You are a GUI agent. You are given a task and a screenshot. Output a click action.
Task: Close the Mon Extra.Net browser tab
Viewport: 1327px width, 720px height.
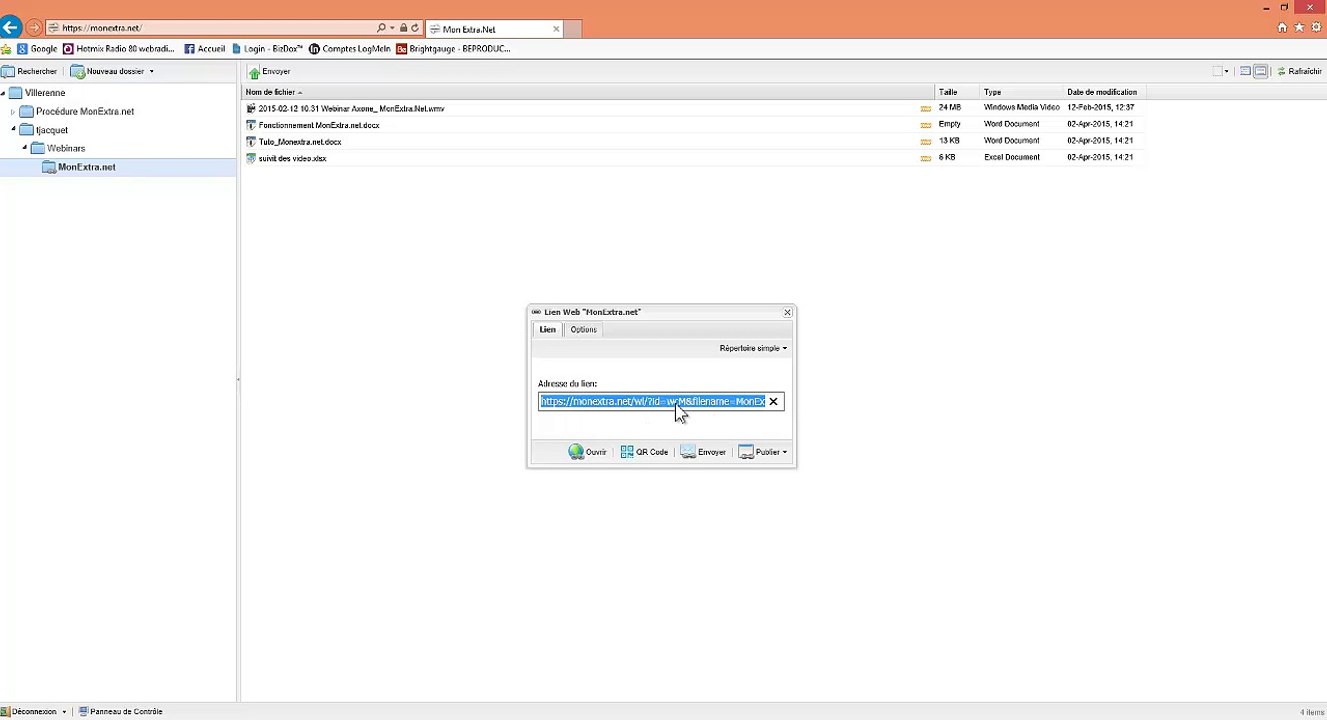556,29
